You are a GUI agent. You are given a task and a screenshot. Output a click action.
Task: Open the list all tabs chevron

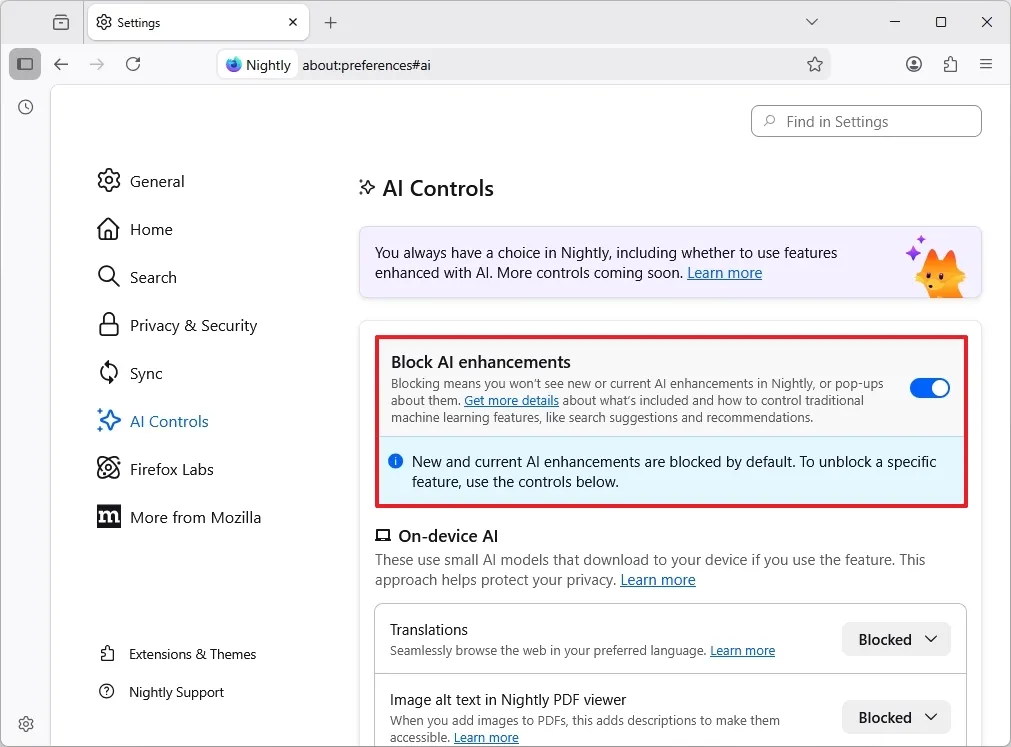tap(812, 22)
